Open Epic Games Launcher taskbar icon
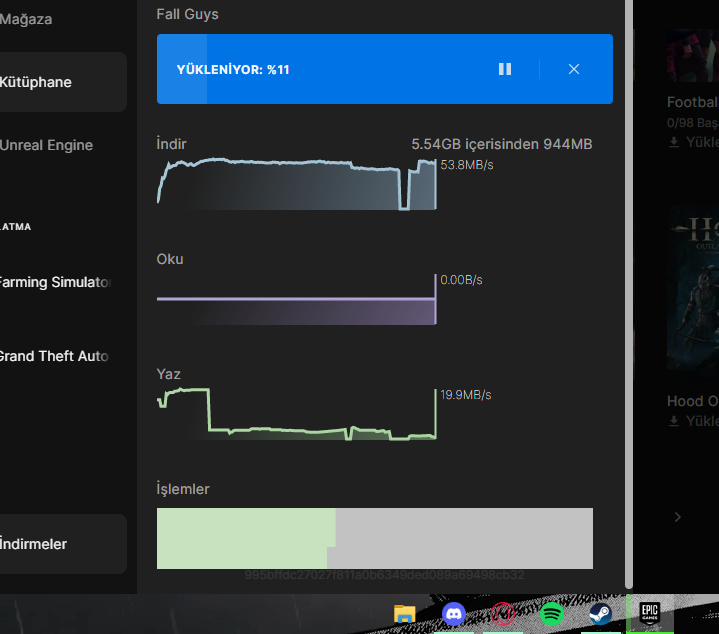 pos(650,613)
